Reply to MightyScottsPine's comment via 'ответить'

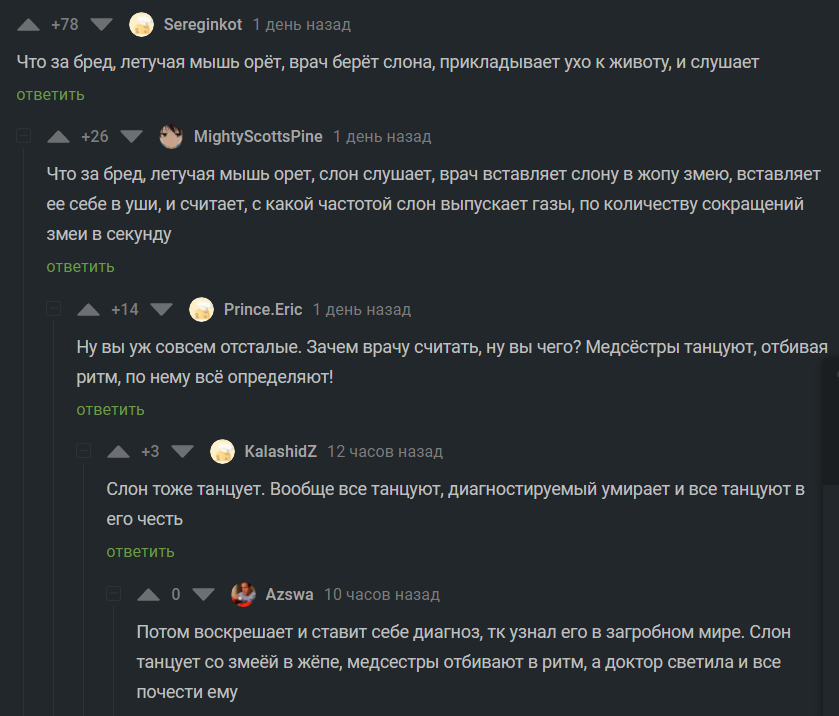[x=80, y=267]
